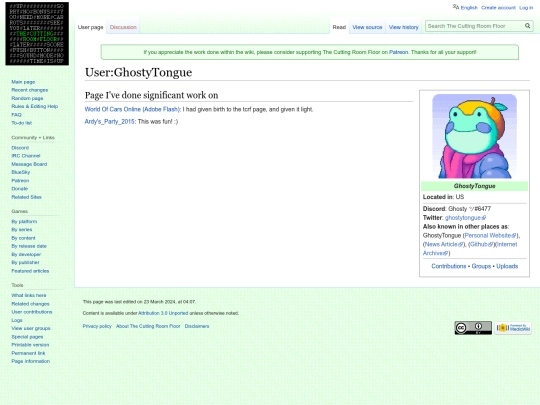Open the Patreon sidebar link

pyautogui.click(x=20, y=180)
